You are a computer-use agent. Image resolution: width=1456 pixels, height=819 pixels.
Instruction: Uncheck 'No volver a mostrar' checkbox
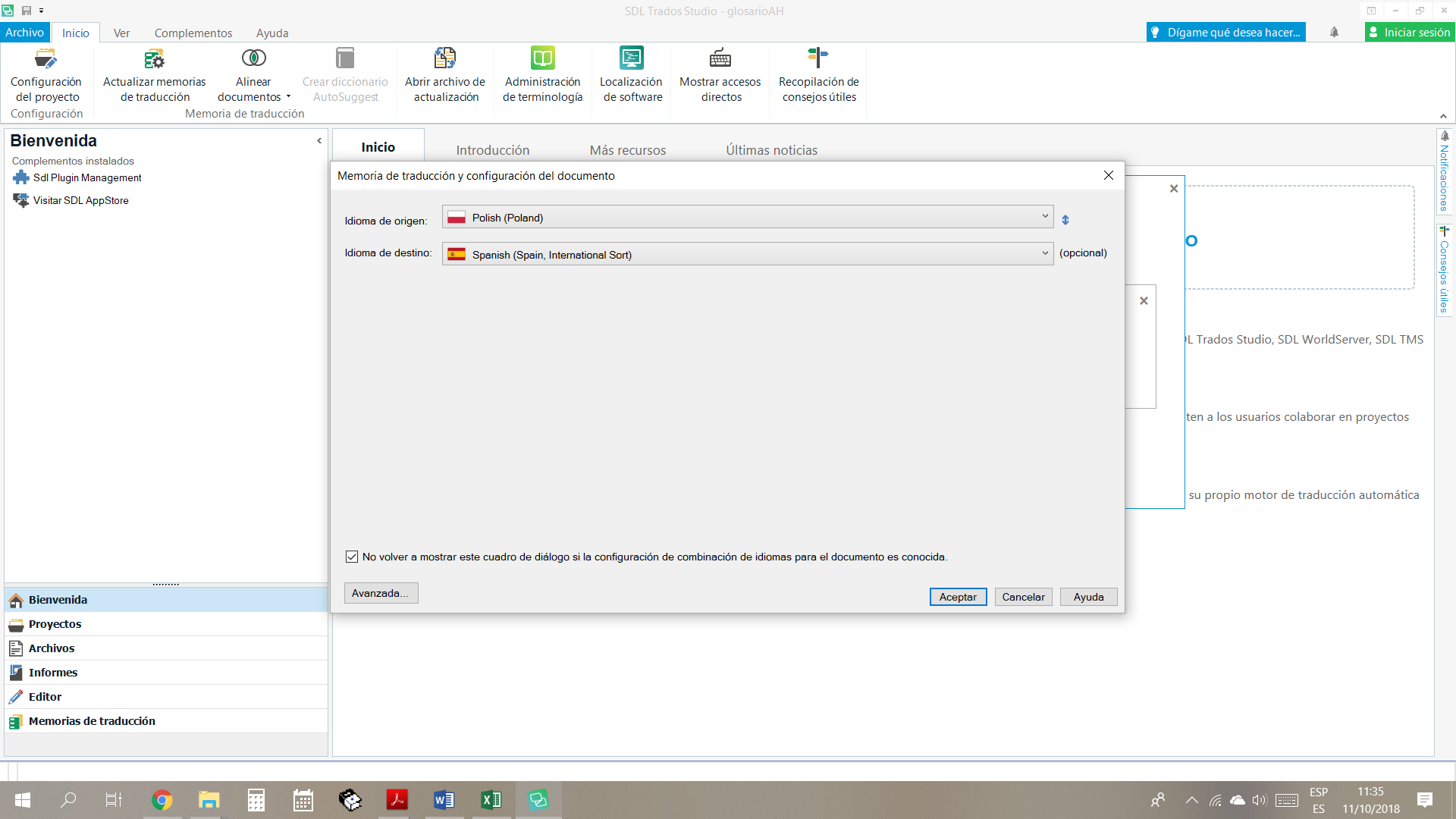click(x=352, y=557)
